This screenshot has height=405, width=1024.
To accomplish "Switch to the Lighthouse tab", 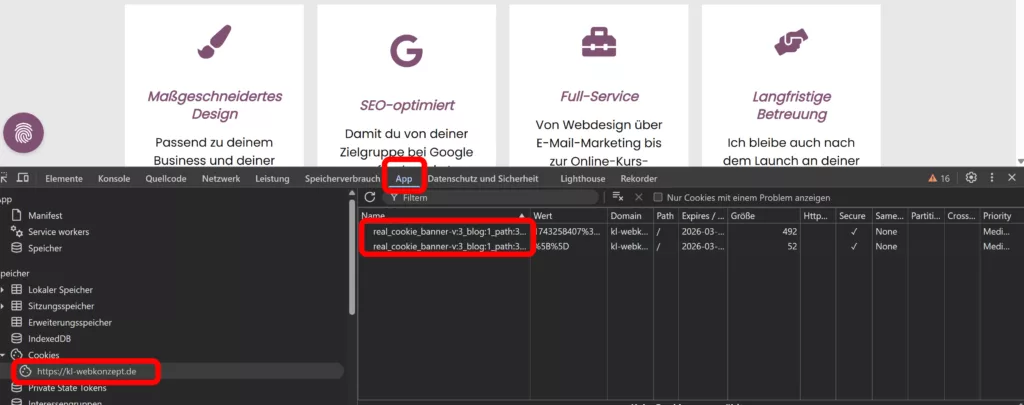I will tap(583, 178).
